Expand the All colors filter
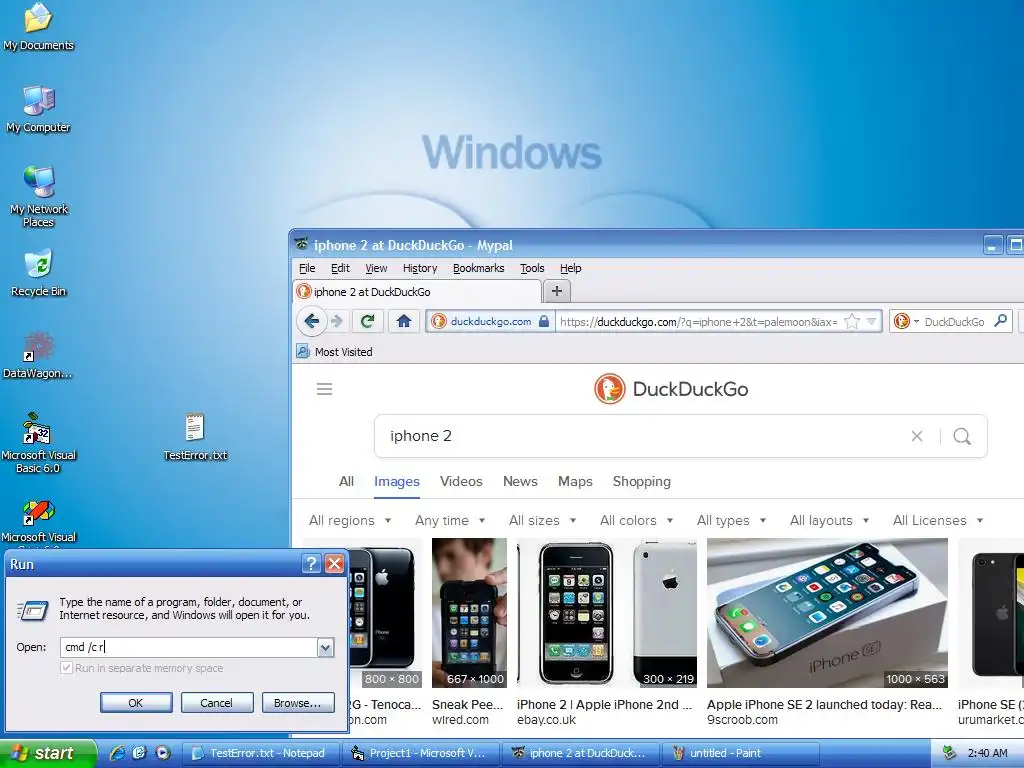Screen dimensions: 1024x768 tap(637, 520)
